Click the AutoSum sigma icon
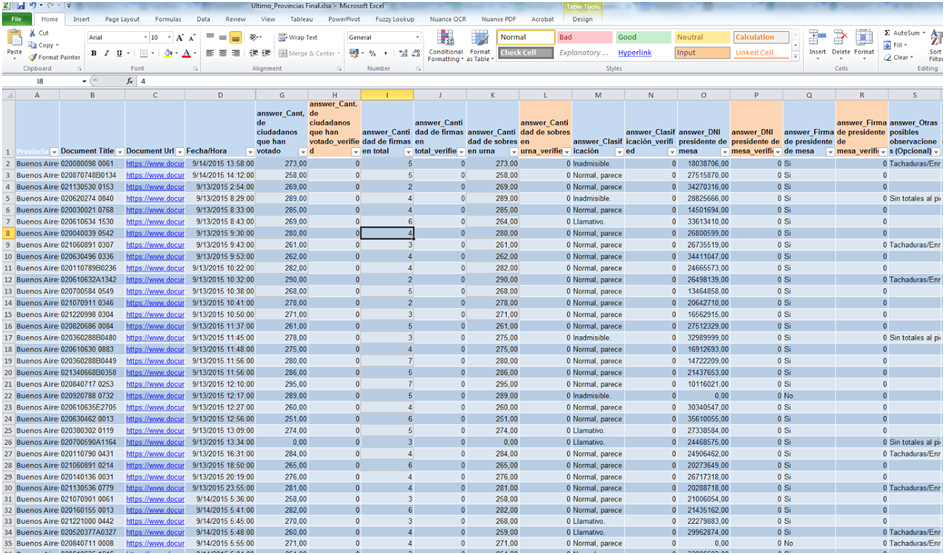Image resolution: width=945 pixels, height=555 pixels. click(887, 33)
